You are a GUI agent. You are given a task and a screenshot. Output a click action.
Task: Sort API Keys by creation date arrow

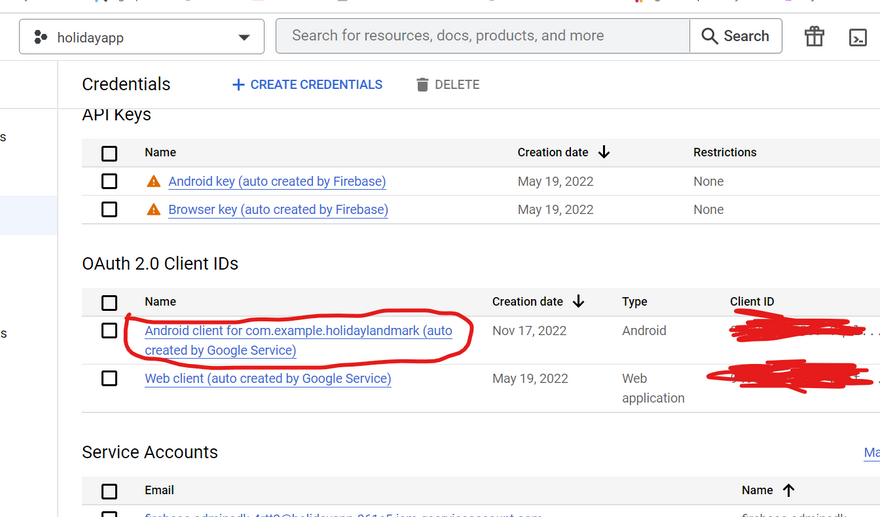pyautogui.click(x=604, y=152)
